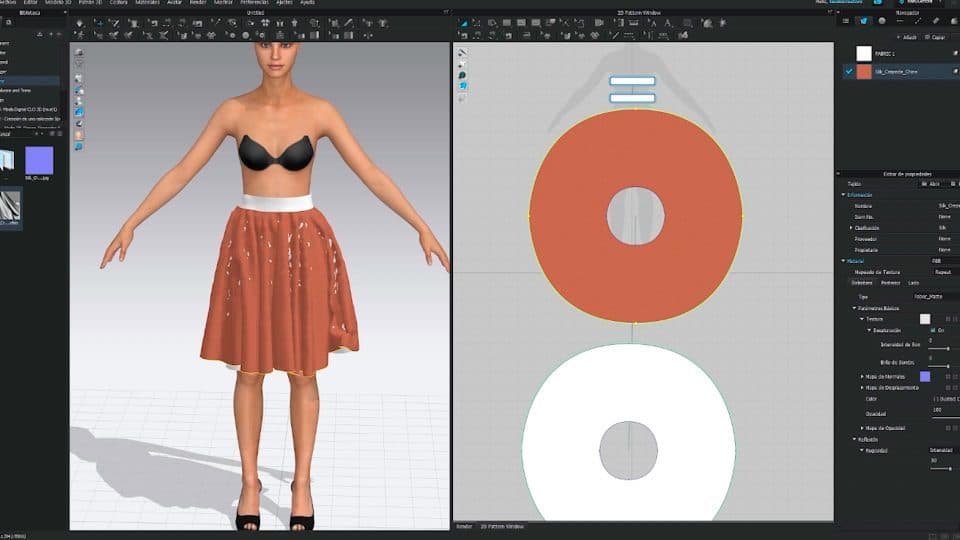Switch to the Posterior material tab
The image size is (960, 540).
(x=890, y=283)
